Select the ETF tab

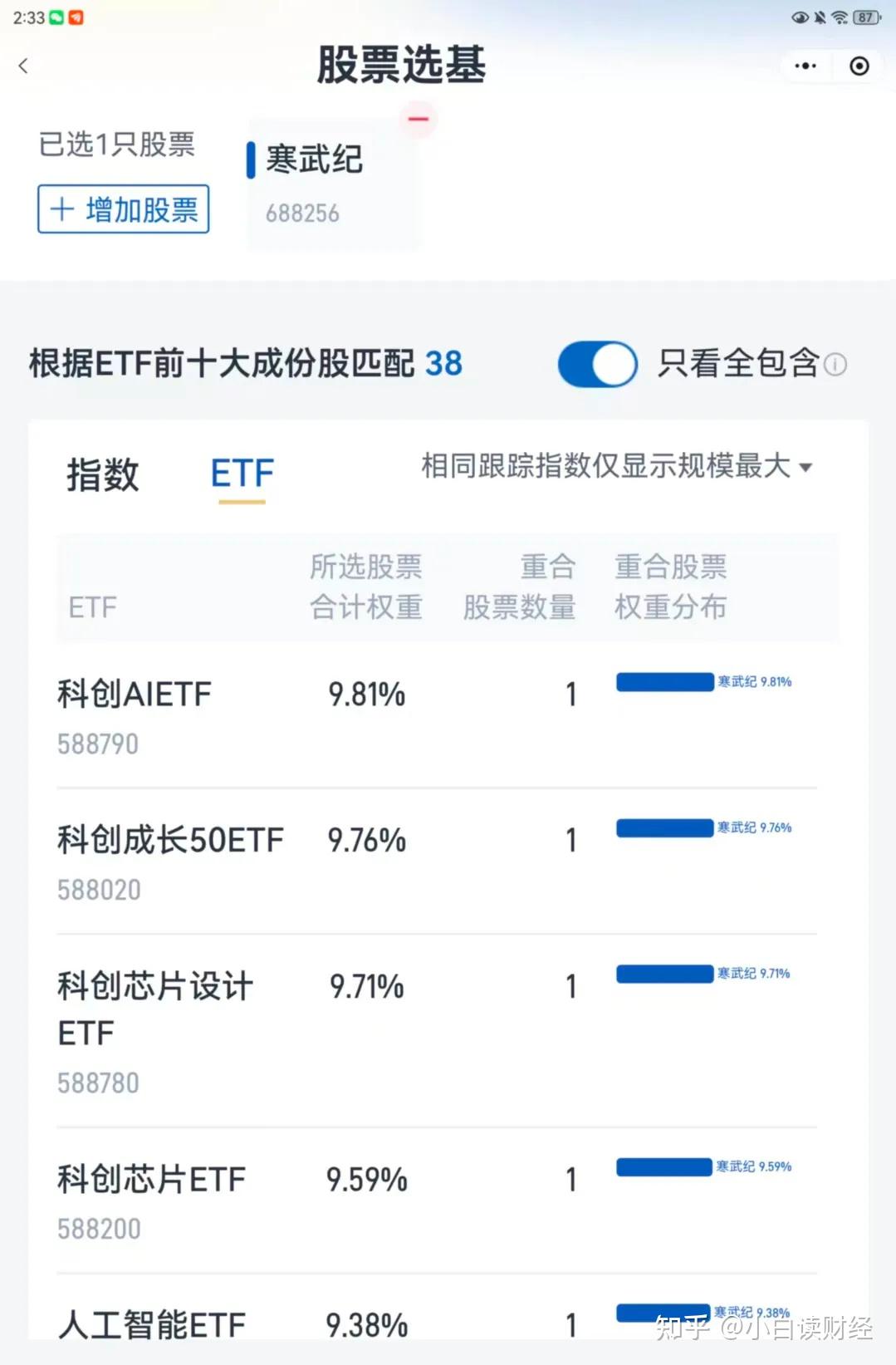click(x=242, y=474)
